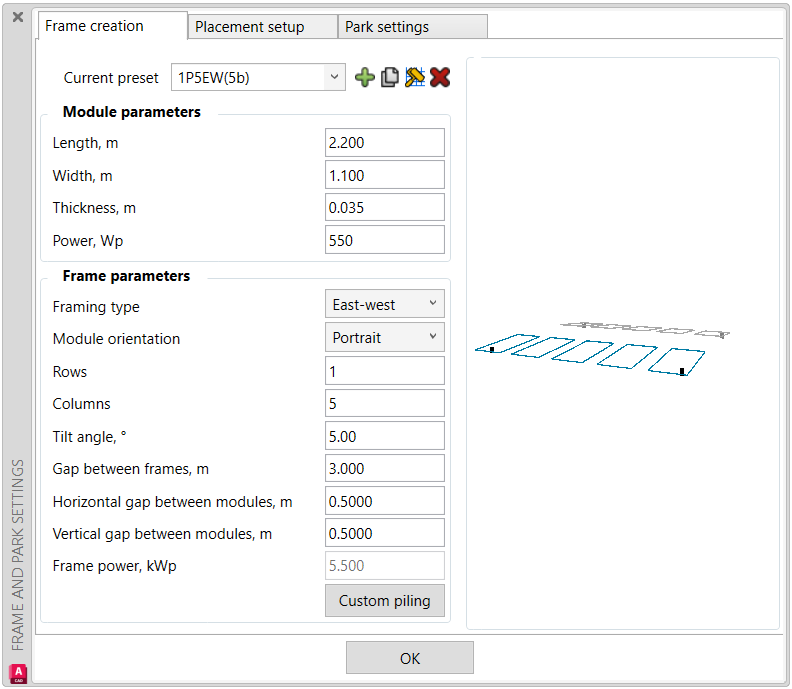792x689 pixels.
Task: Focus the Power, Wp input field
Action: click(x=385, y=240)
